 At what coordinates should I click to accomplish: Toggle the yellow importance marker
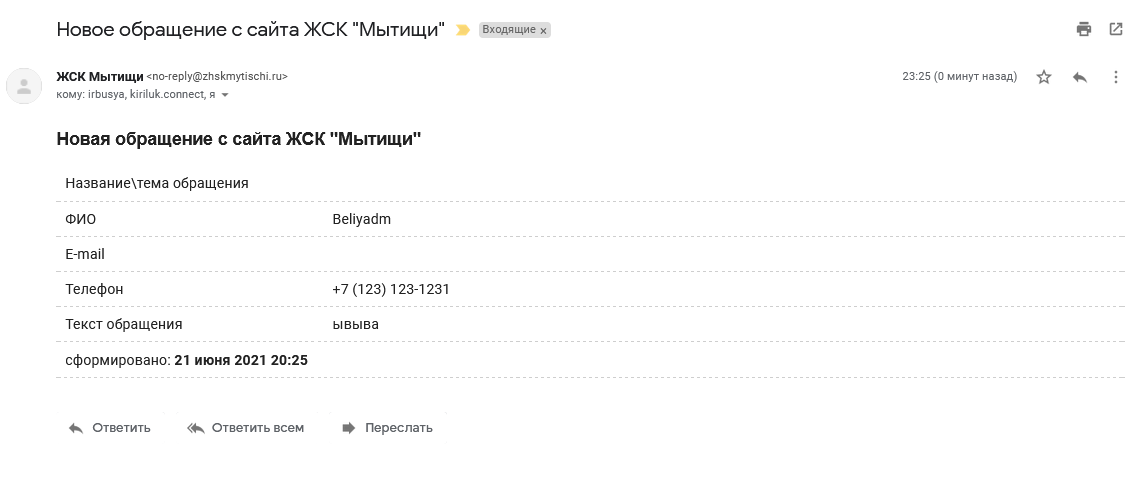point(463,30)
